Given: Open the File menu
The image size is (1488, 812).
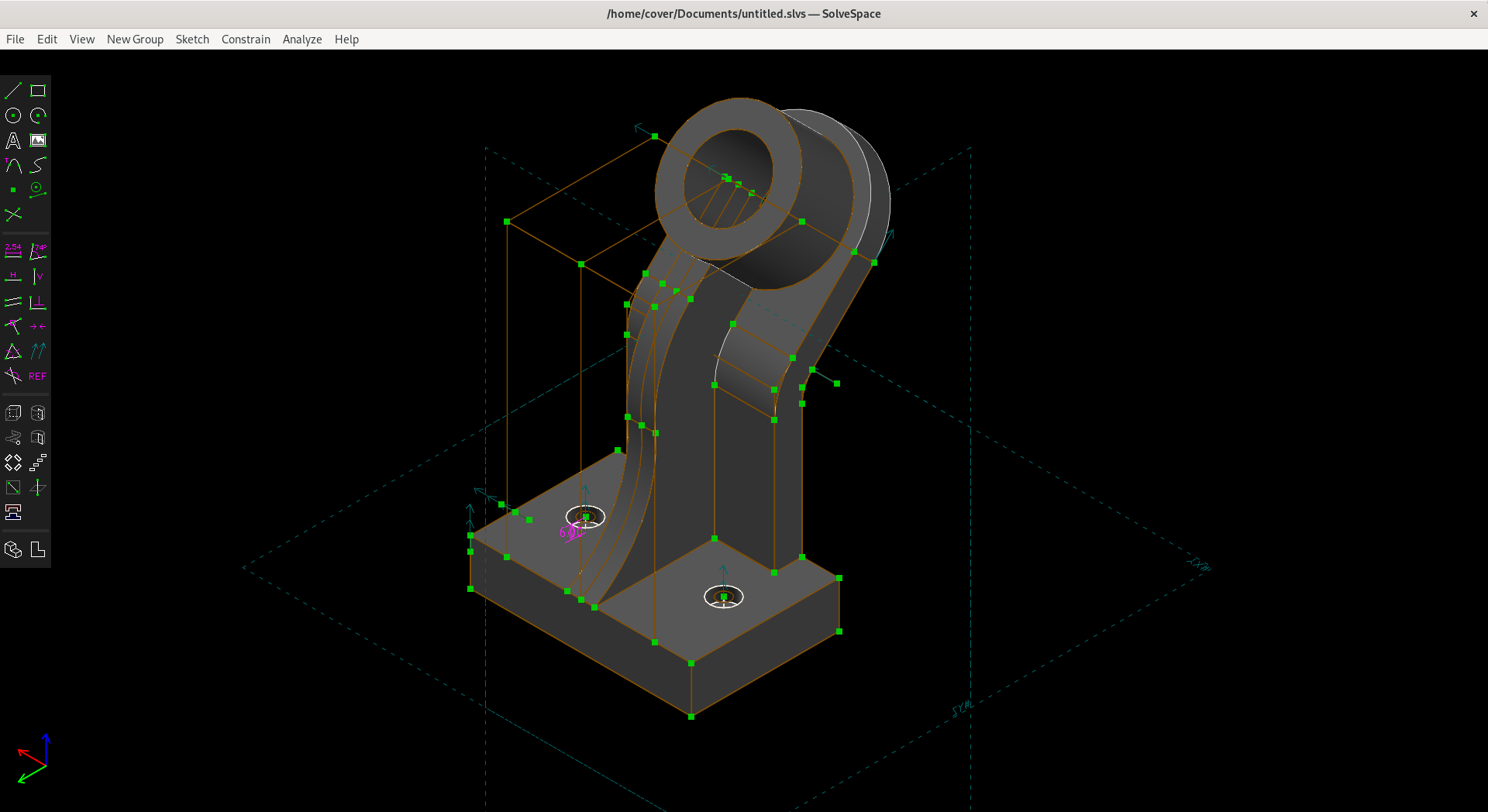Looking at the screenshot, I should coord(15,40).
